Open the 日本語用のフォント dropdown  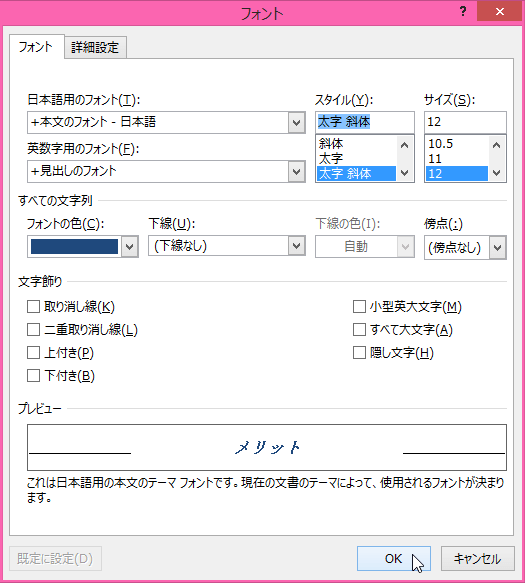(296, 122)
